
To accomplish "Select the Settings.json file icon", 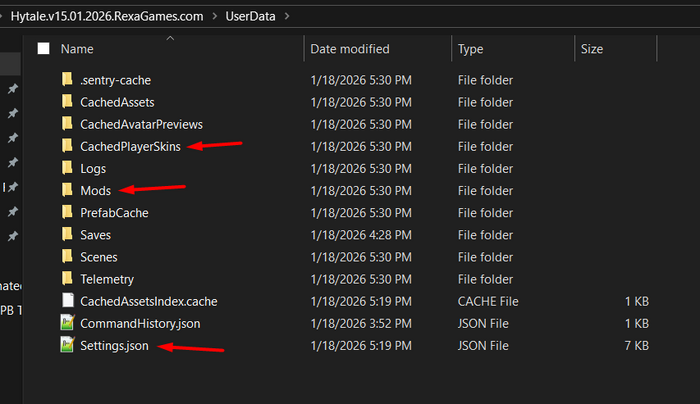I will pos(67,345).
